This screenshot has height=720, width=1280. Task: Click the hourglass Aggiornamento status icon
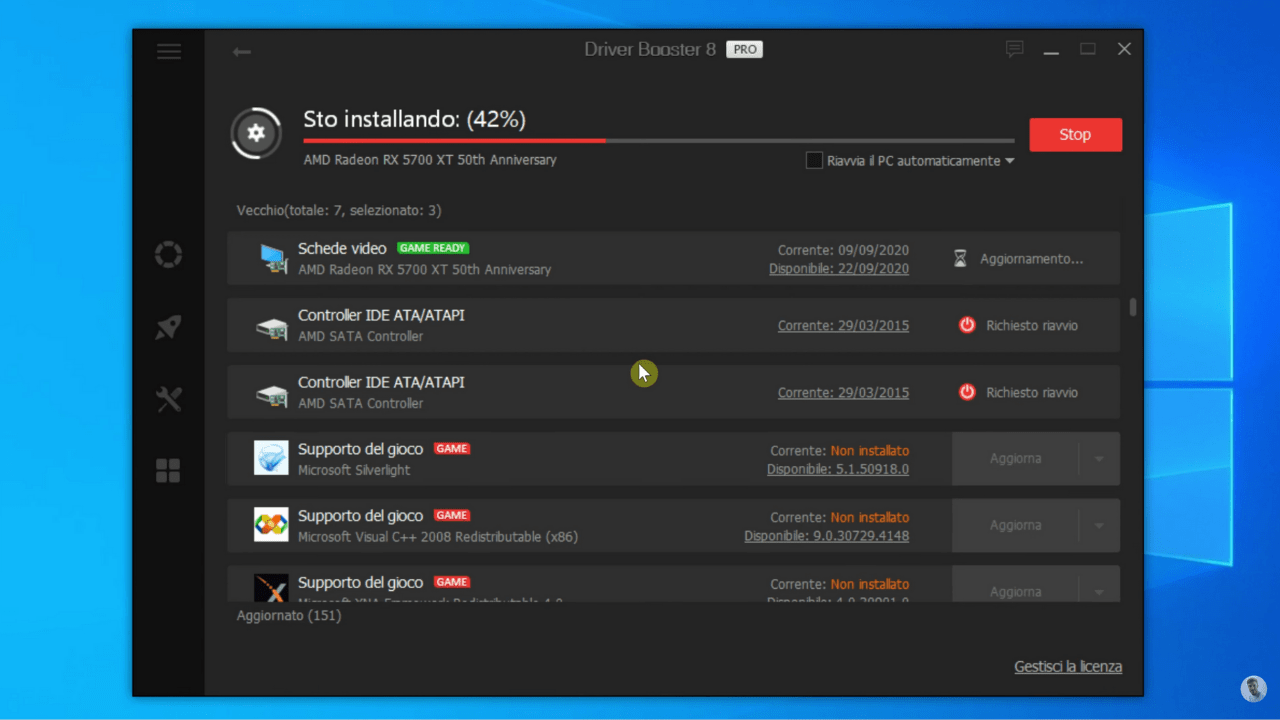[960, 259]
